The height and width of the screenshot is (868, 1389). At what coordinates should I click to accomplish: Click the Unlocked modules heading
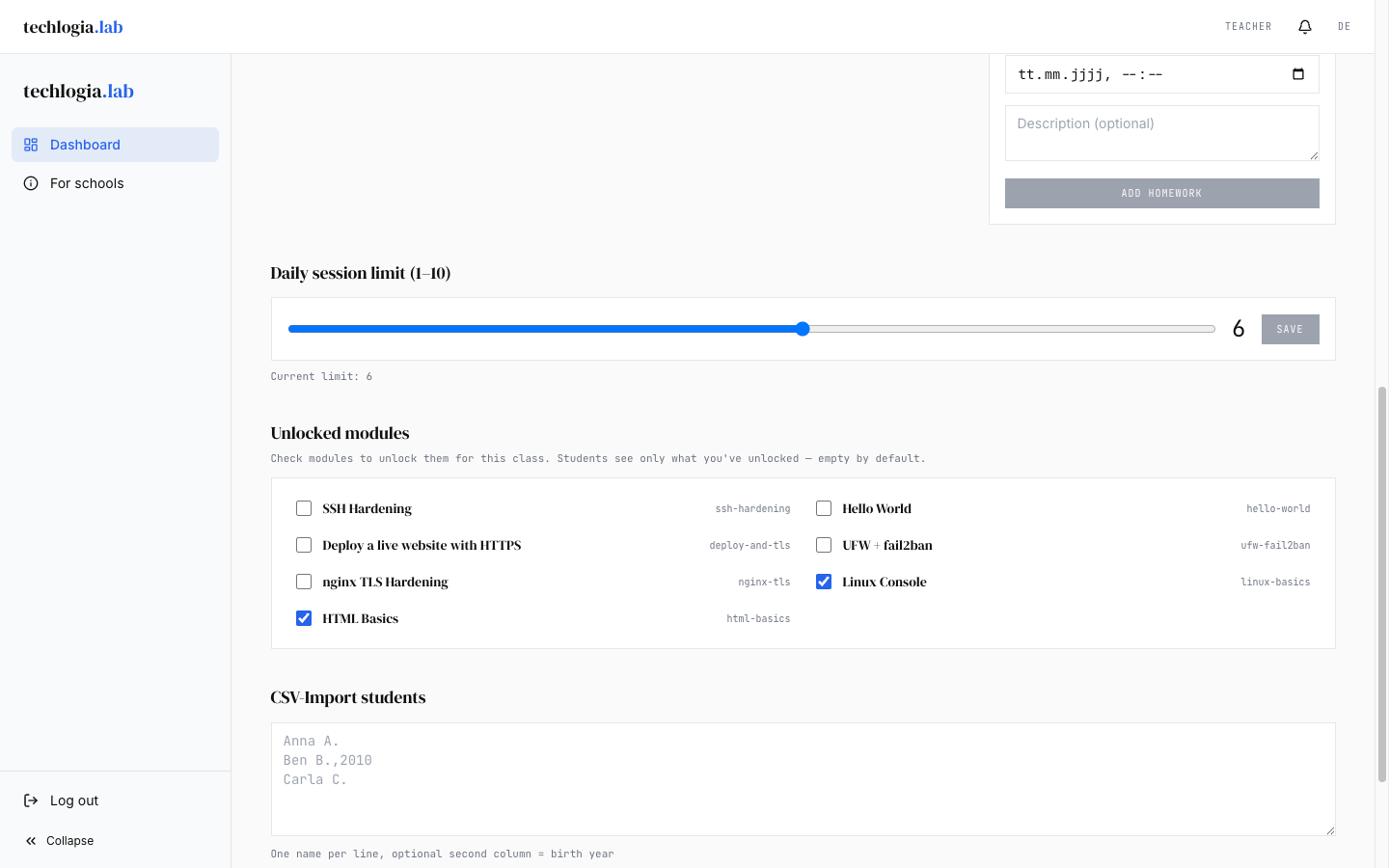pos(340,433)
